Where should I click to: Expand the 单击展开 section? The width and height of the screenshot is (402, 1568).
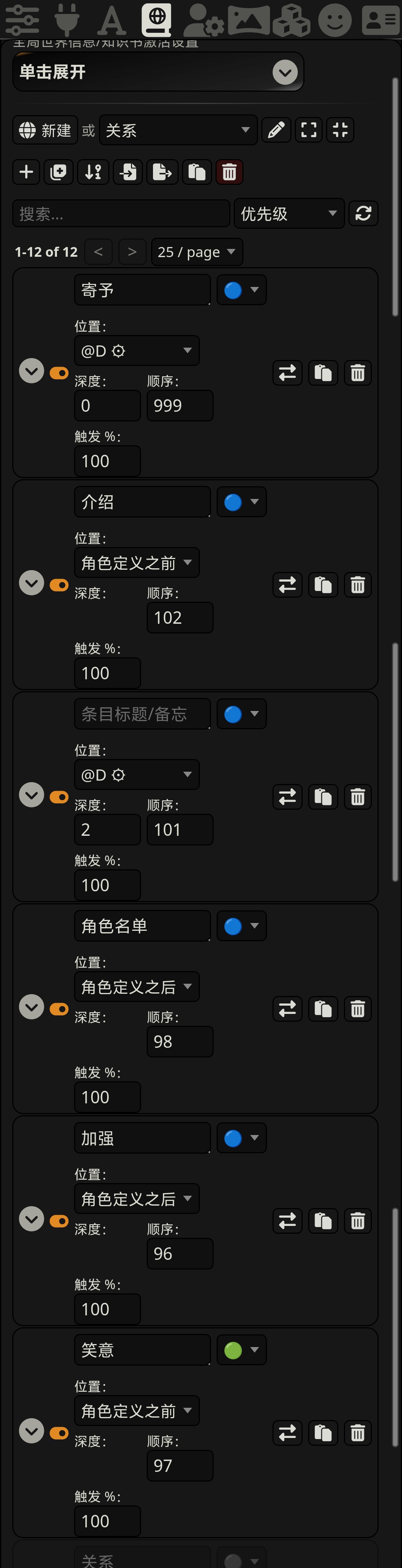coord(158,72)
